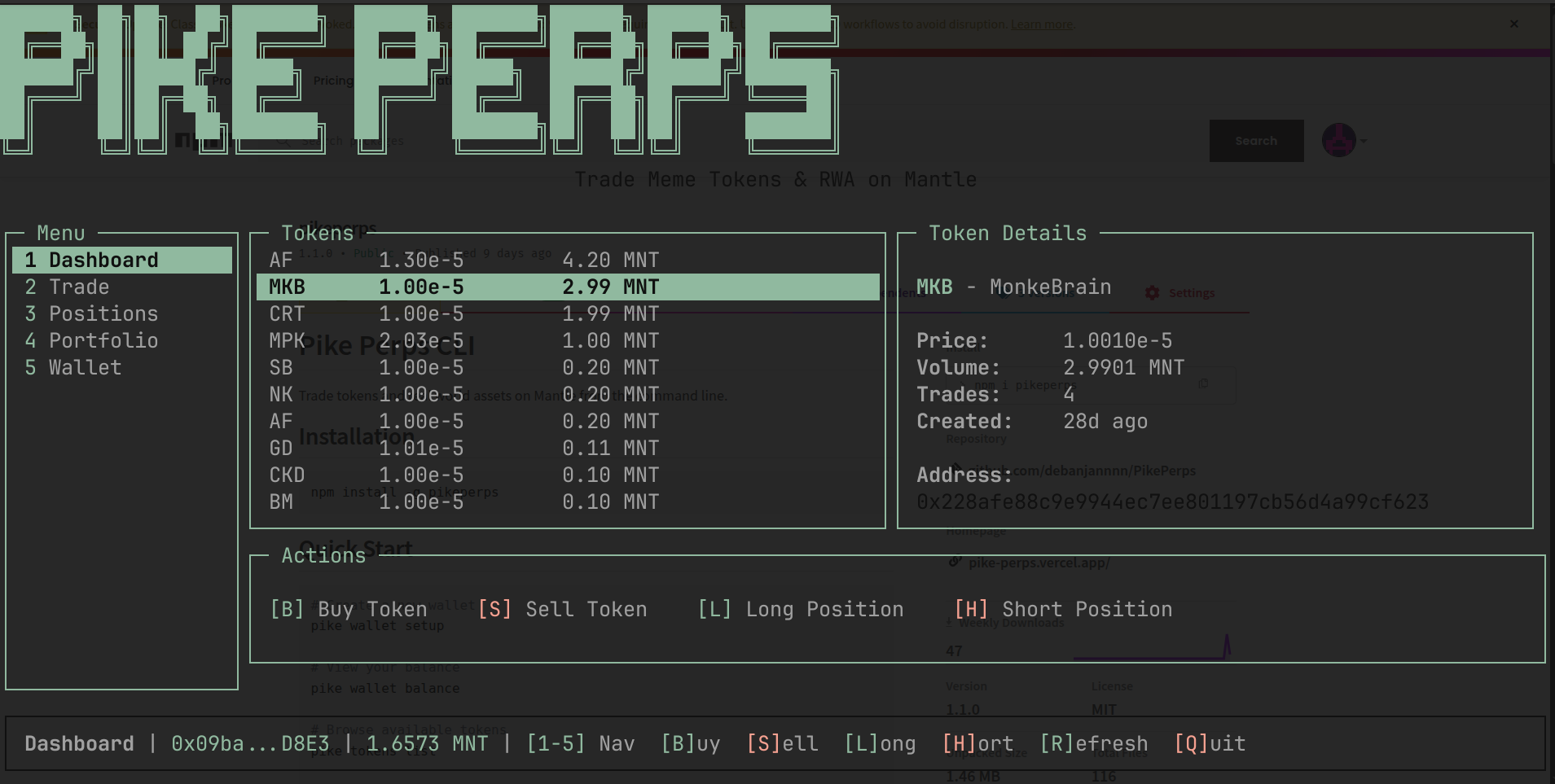Open the Trade menu item
Viewport: 1555px width, 784px height.
tap(78, 287)
